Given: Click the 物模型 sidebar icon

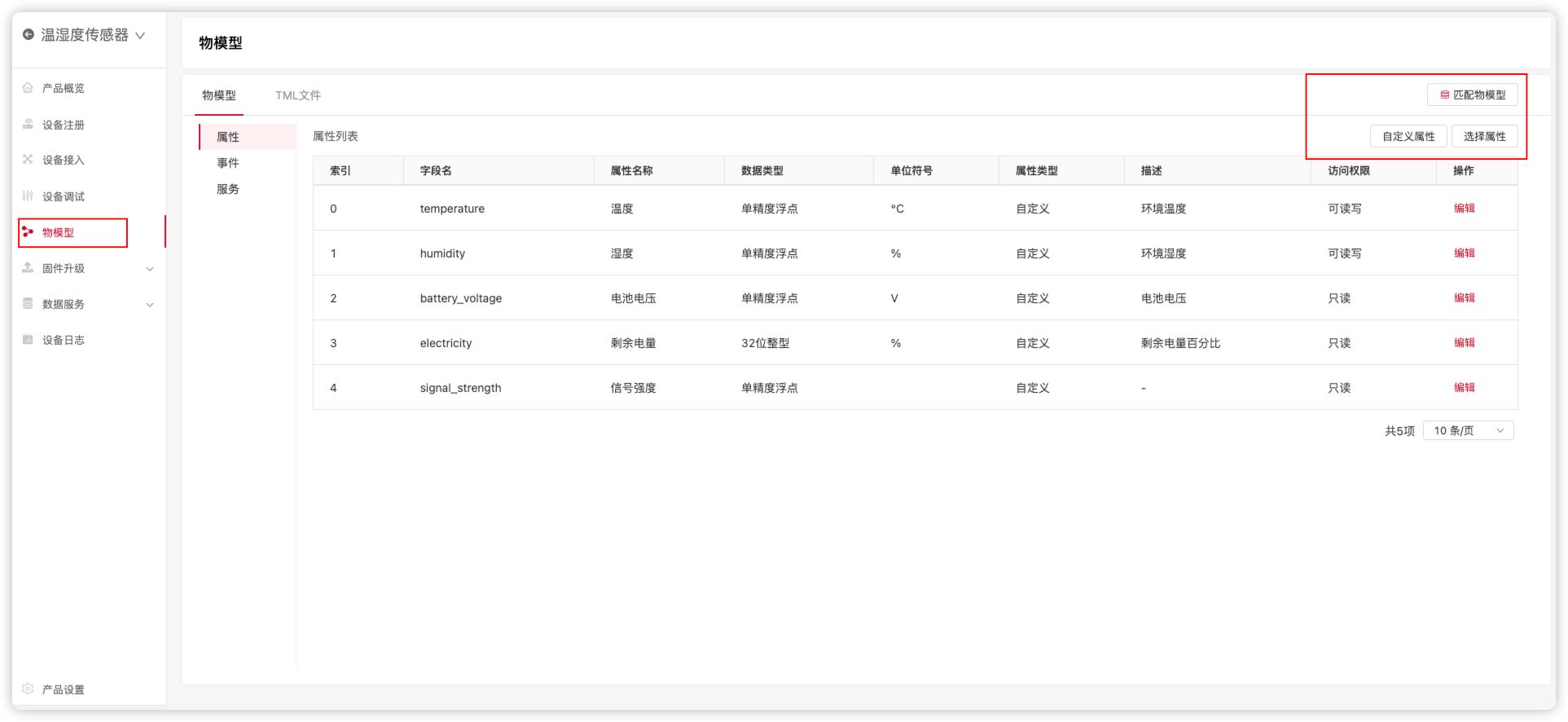Looking at the screenshot, I should [x=28, y=232].
